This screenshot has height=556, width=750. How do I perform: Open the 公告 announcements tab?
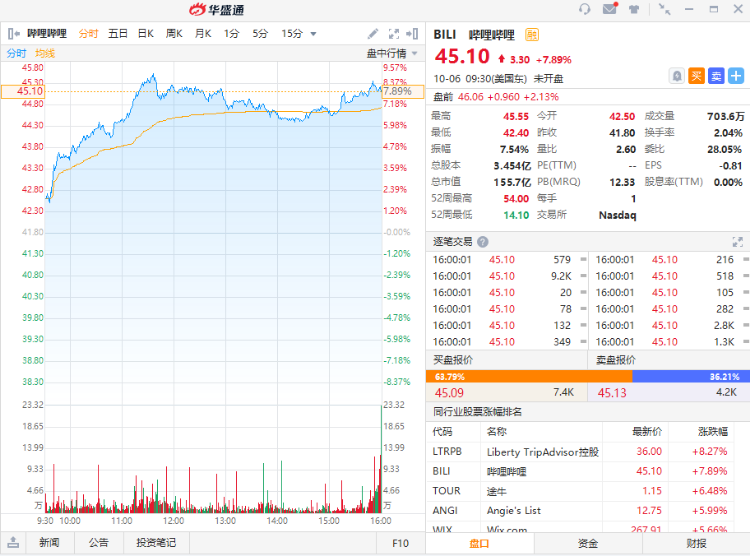click(x=99, y=543)
